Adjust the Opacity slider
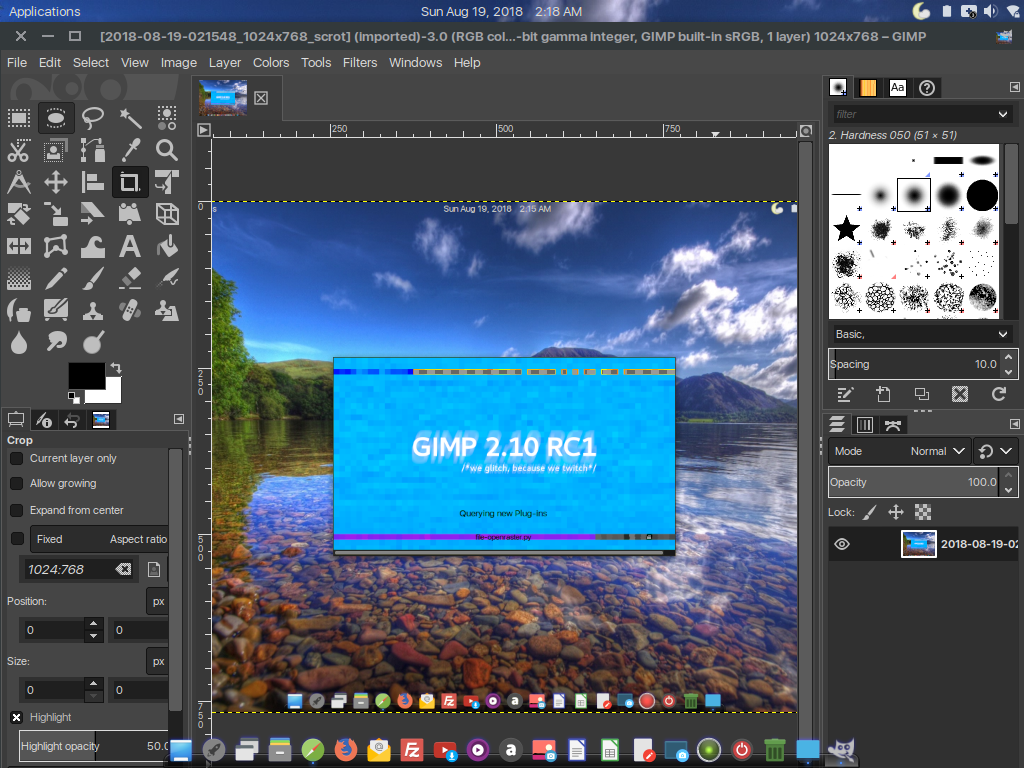Viewport: 1024px width, 768px height. (x=913, y=482)
